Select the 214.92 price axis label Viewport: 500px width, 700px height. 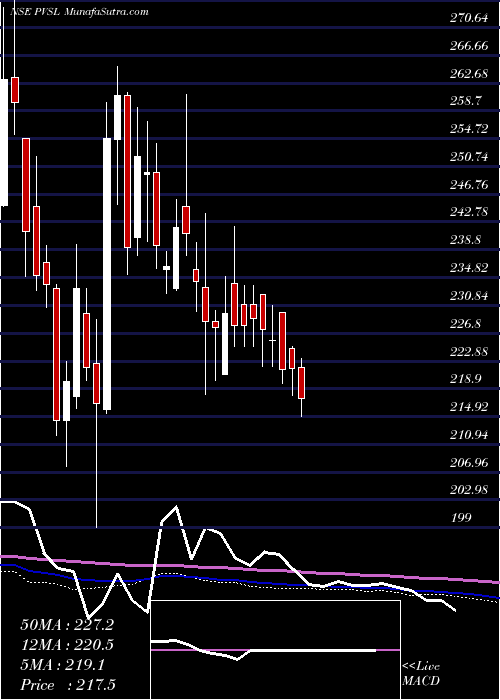tap(468, 407)
